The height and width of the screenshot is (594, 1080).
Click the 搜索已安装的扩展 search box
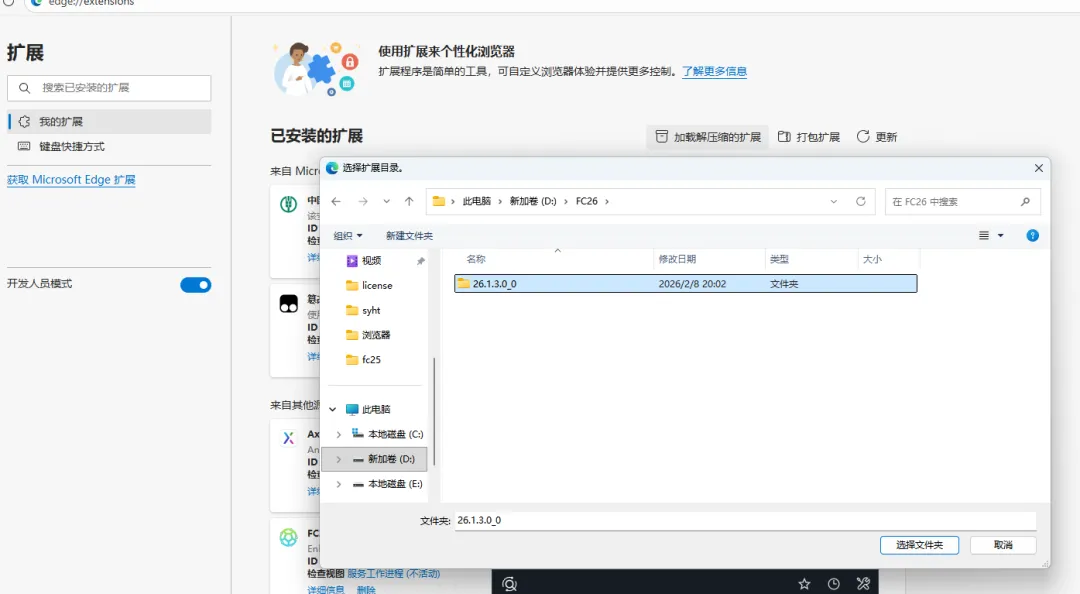[110, 88]
